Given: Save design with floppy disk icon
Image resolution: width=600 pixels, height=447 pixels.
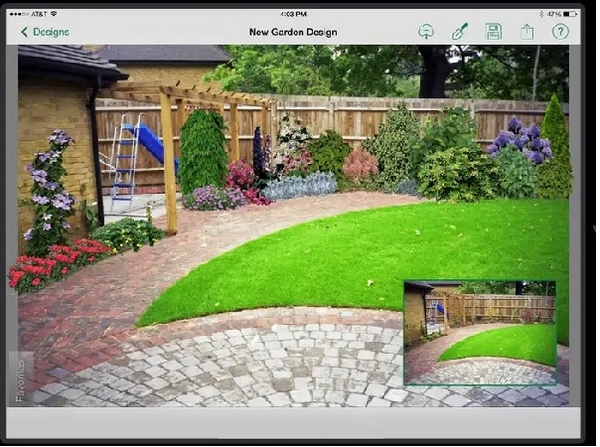Looking at the screenshot, I should (x=494, y=32).
